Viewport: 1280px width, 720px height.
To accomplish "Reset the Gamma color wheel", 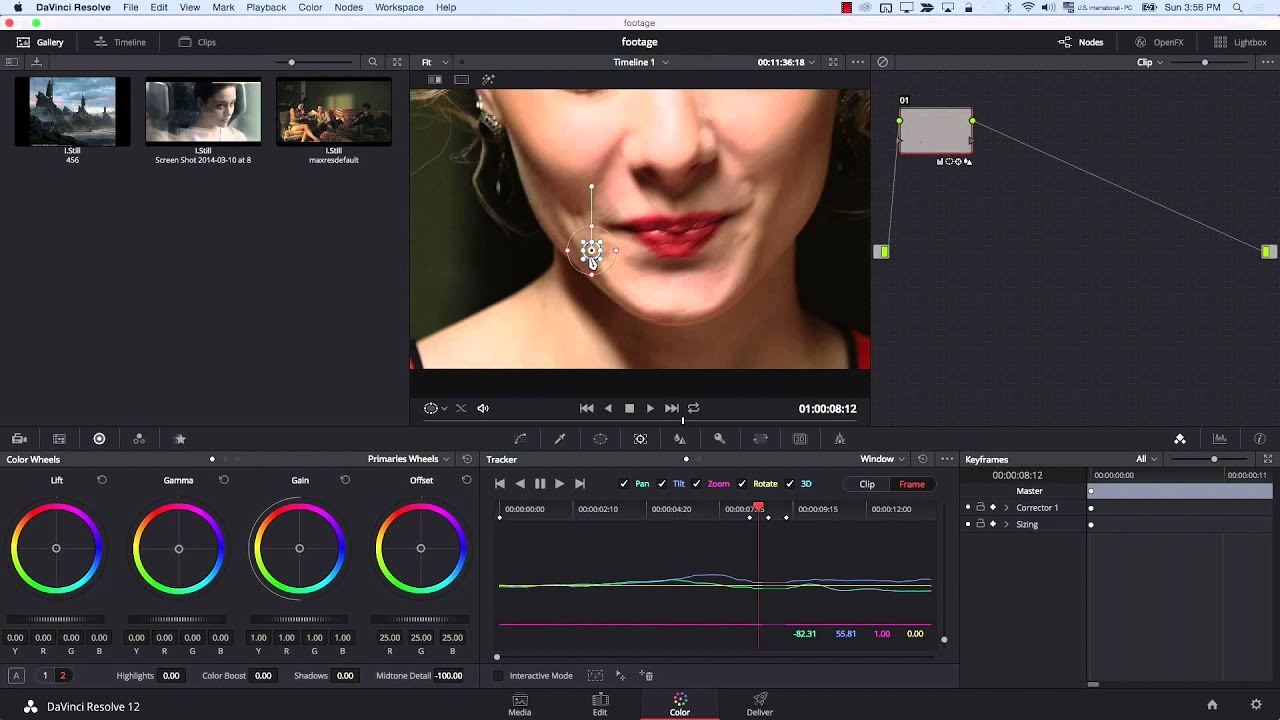I will (x=224, y=480).
